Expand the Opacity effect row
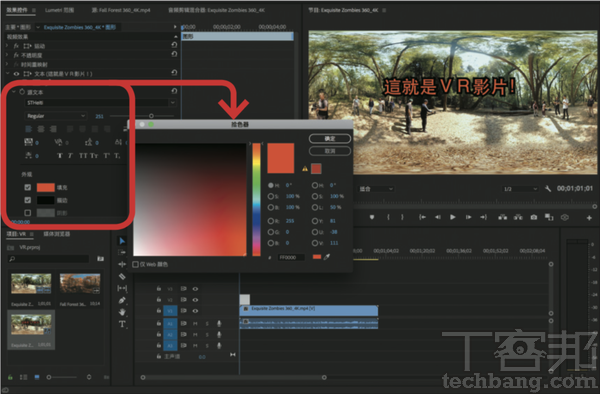Viewport: 600px width, 394px height. (x=7, y=55)
